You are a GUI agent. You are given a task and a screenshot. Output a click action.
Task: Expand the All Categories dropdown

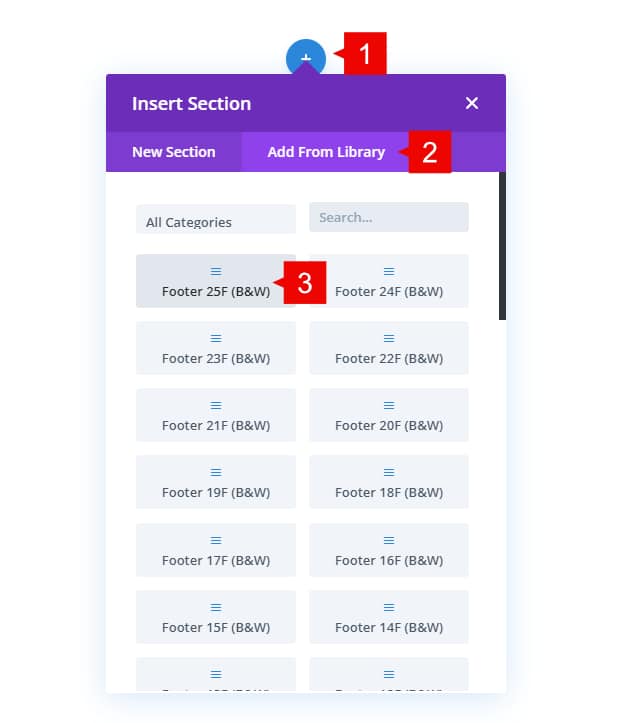coord(216,222)
